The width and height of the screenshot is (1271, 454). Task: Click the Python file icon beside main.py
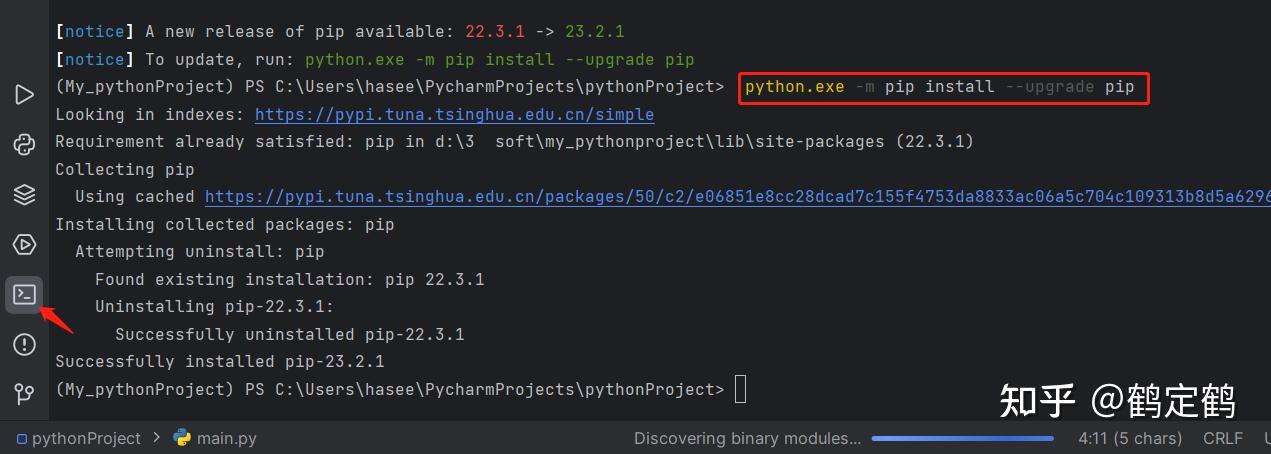[x=182, y=438]
